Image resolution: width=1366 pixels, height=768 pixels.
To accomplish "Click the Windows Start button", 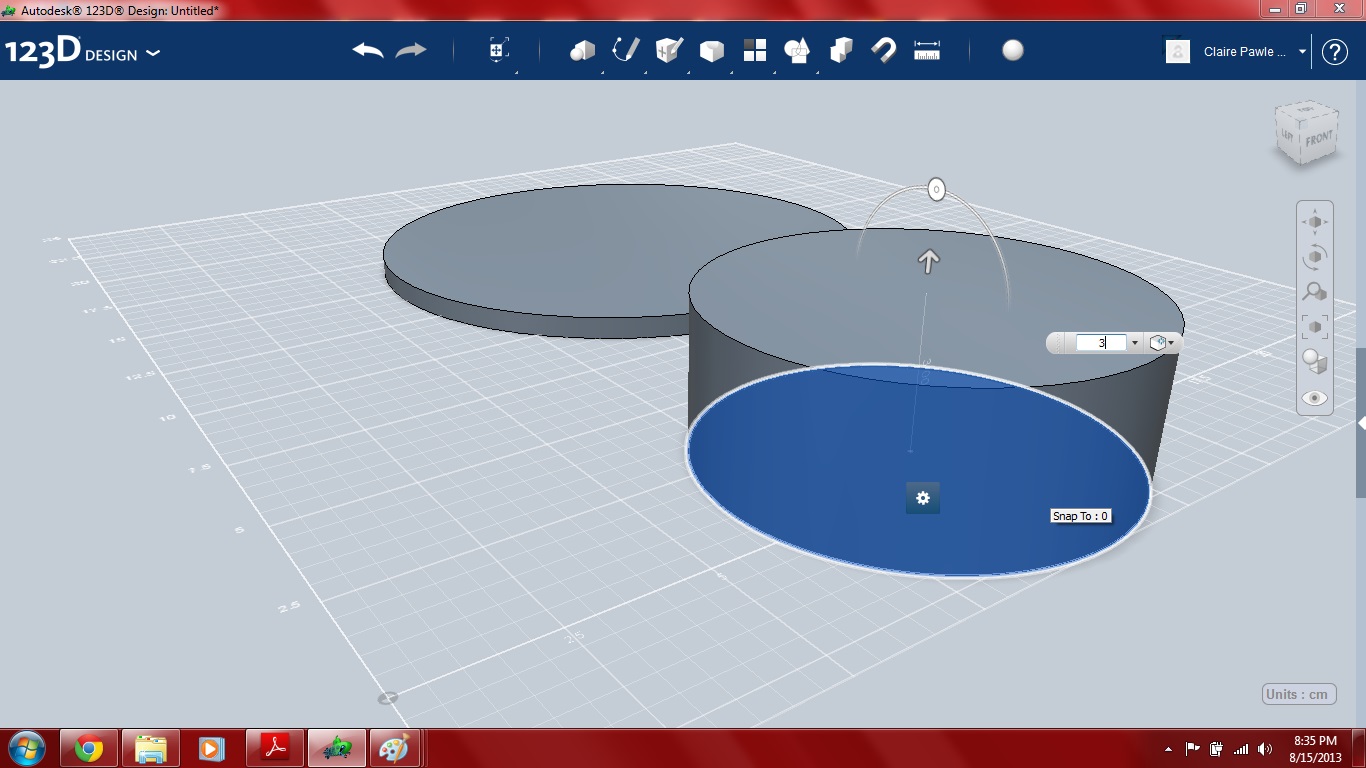I will pos(27,748).
